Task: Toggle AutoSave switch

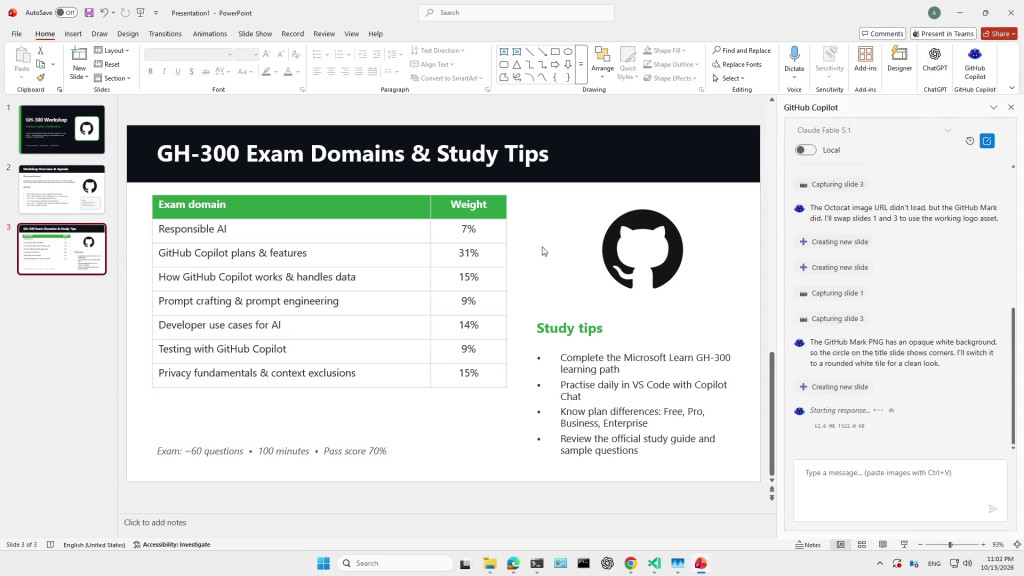Action: pos(66,12)
